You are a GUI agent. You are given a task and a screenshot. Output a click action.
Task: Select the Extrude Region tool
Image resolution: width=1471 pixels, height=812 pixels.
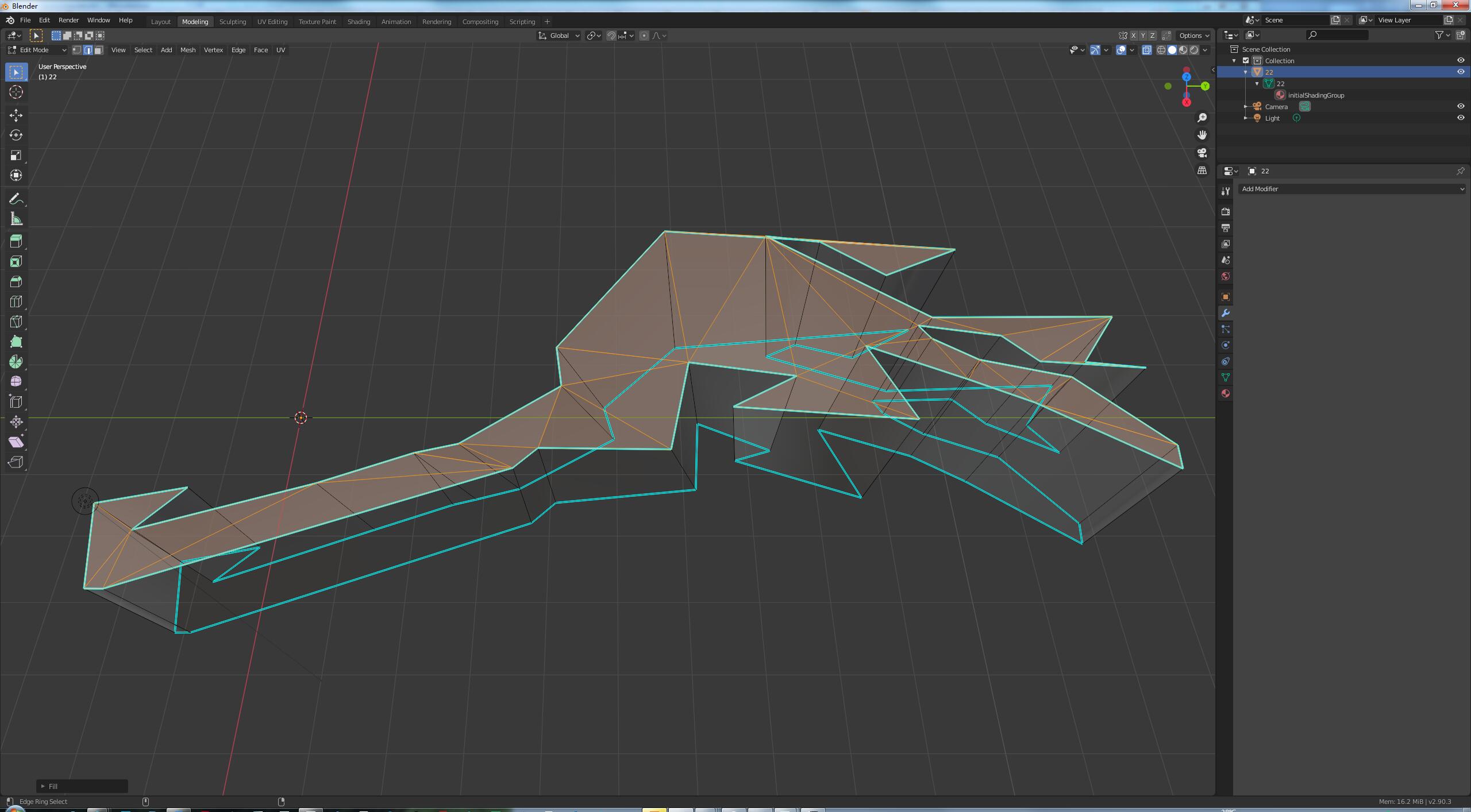point(16,241)
